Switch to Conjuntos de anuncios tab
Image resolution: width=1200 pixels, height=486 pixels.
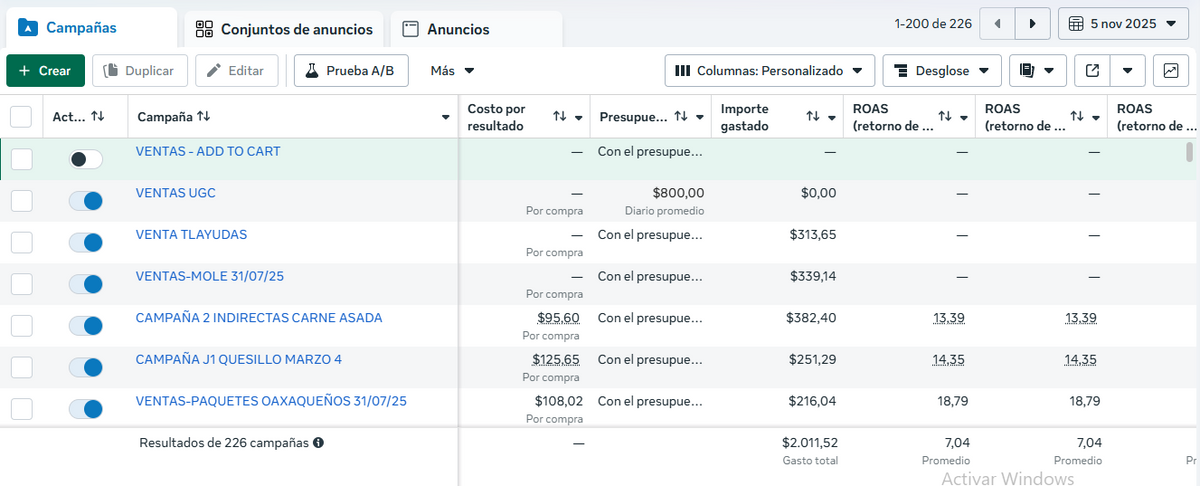(x=285, y=29)
